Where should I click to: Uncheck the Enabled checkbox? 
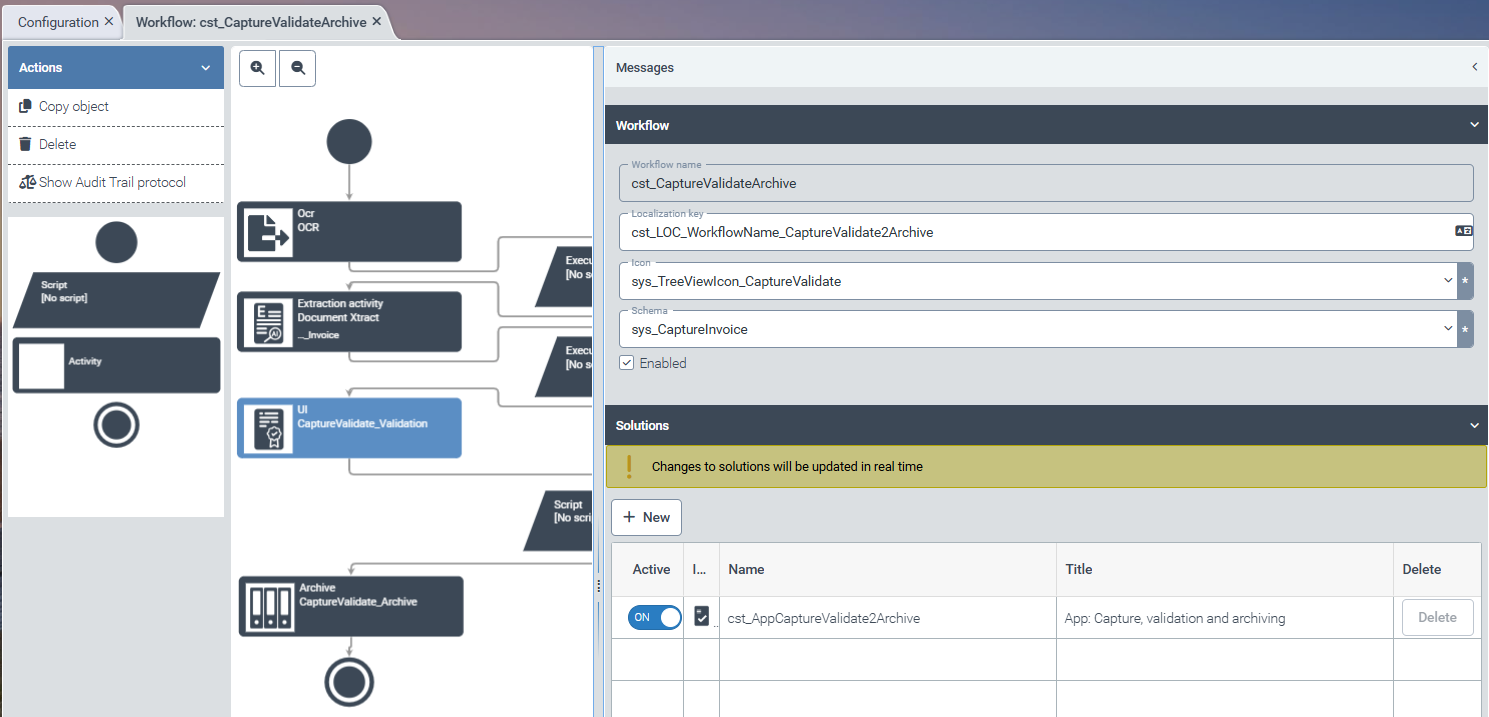tap(627, 363)
